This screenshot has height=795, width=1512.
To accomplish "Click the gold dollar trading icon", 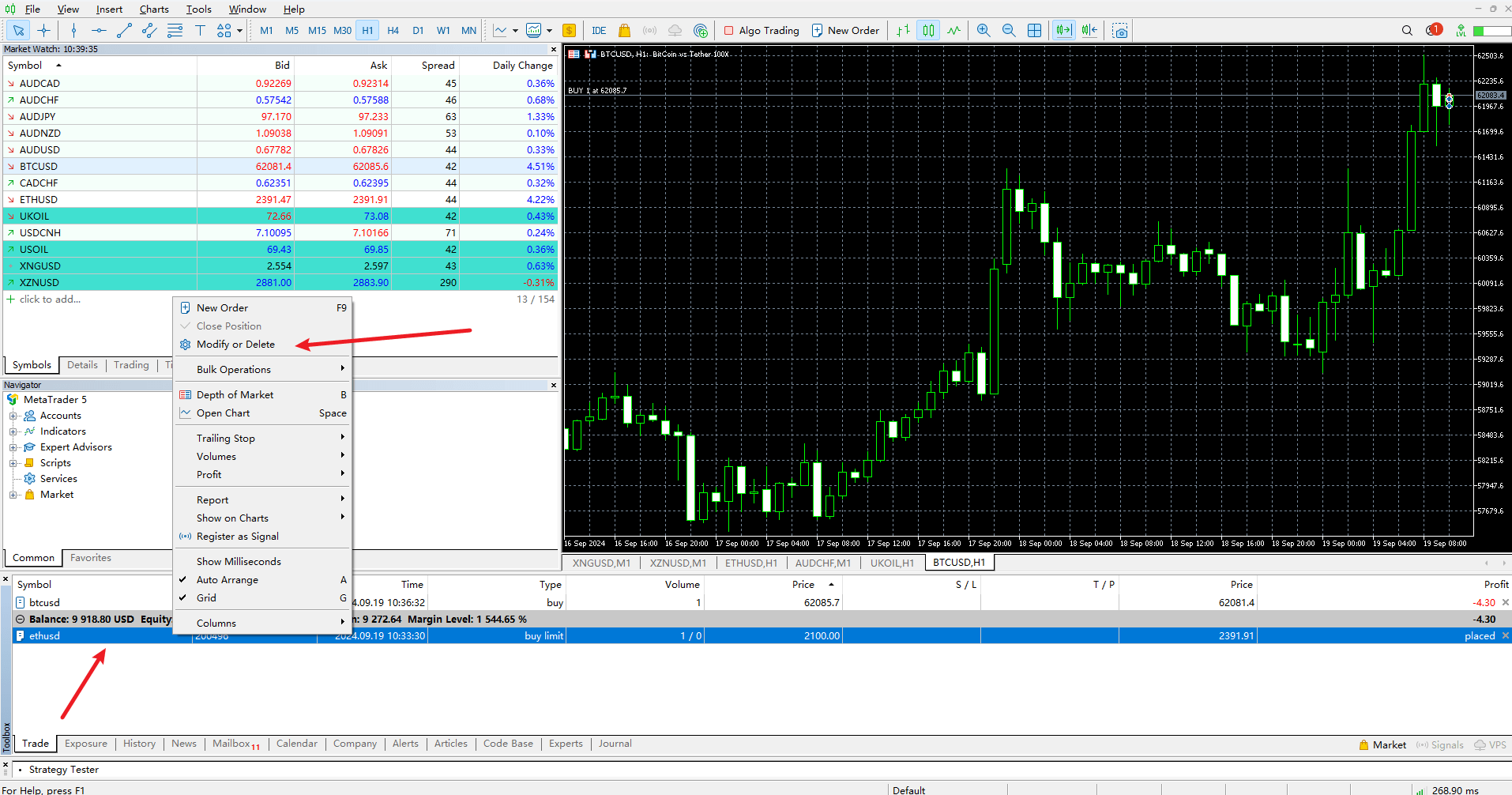I will 569,31.
